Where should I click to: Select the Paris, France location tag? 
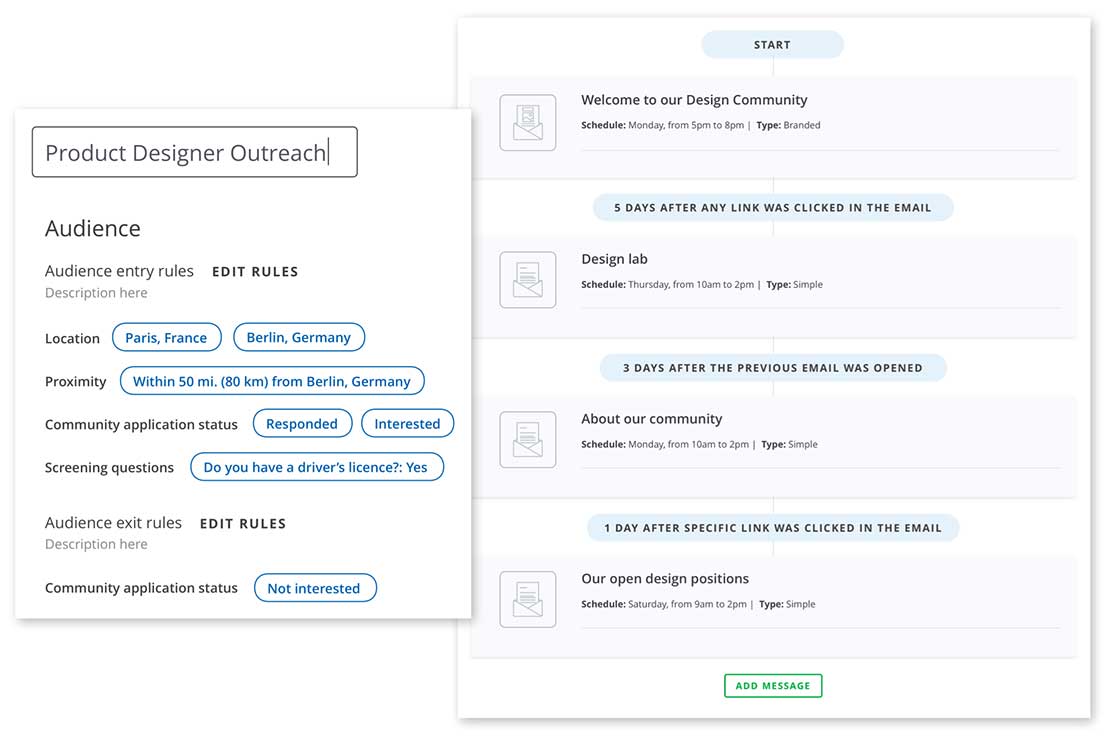[166, 338]
